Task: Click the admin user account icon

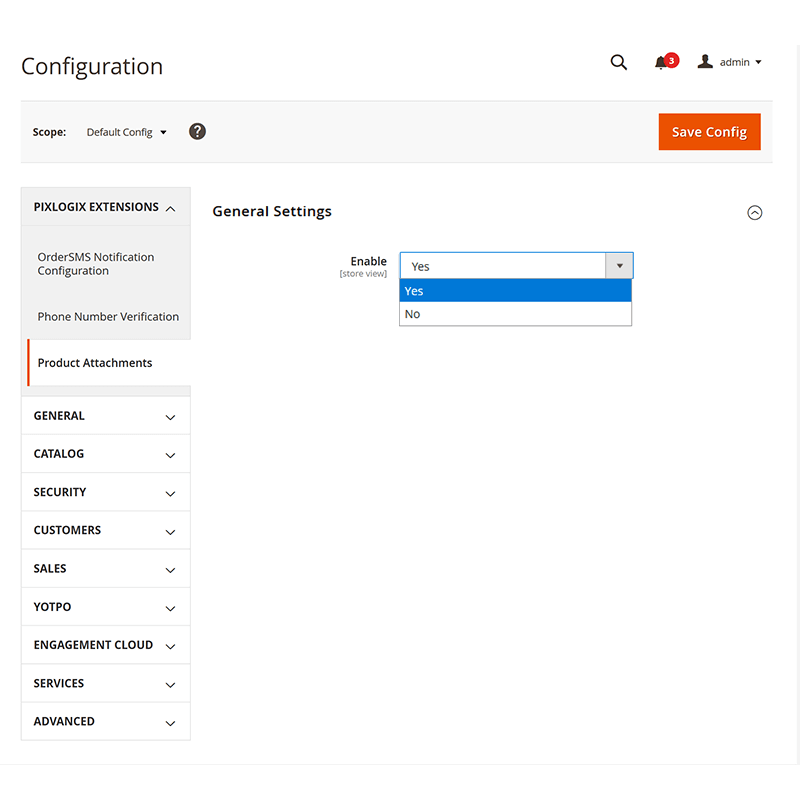Action: [x=705, y=61]
